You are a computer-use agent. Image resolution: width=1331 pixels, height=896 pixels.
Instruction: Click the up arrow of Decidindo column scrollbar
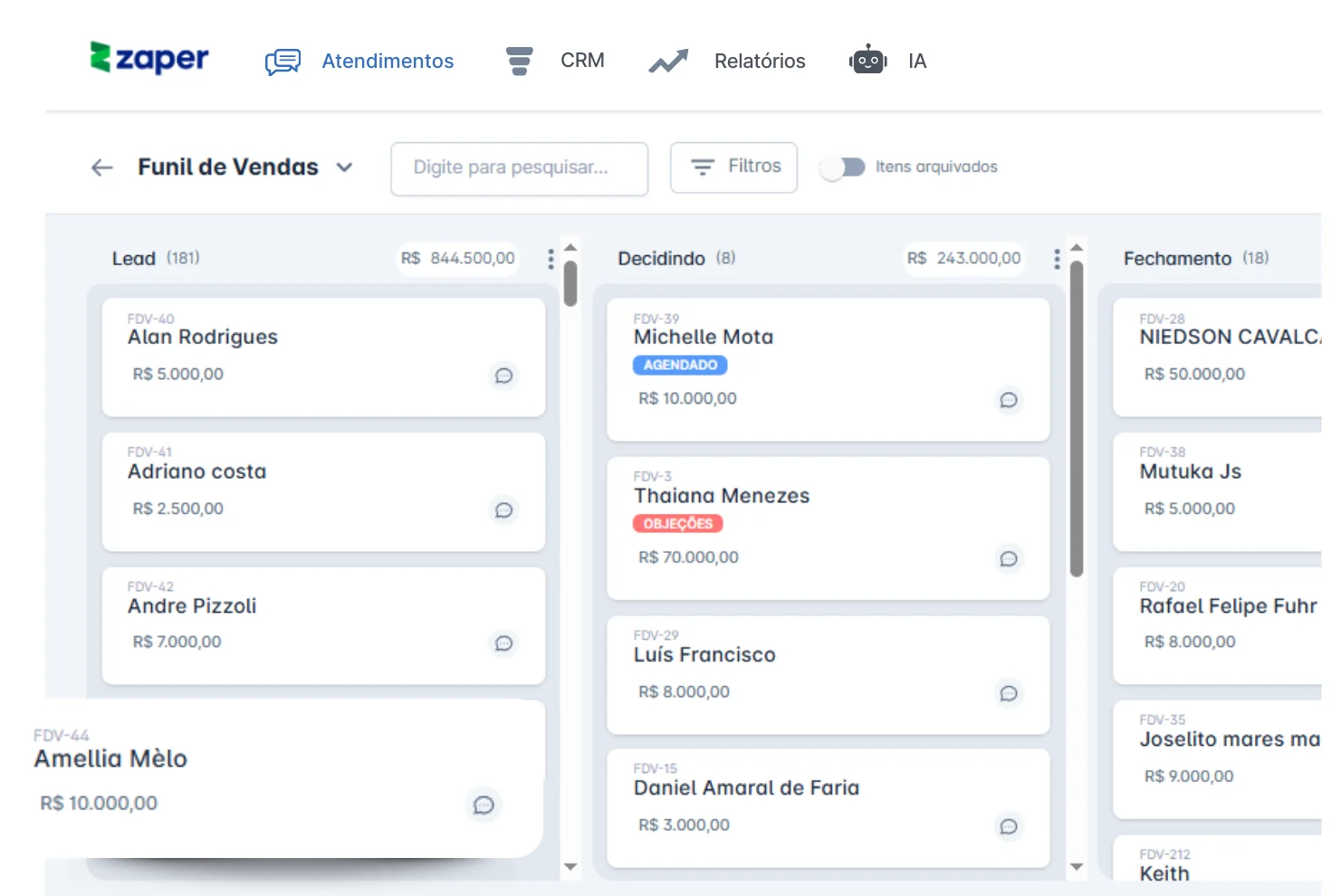1077,247
